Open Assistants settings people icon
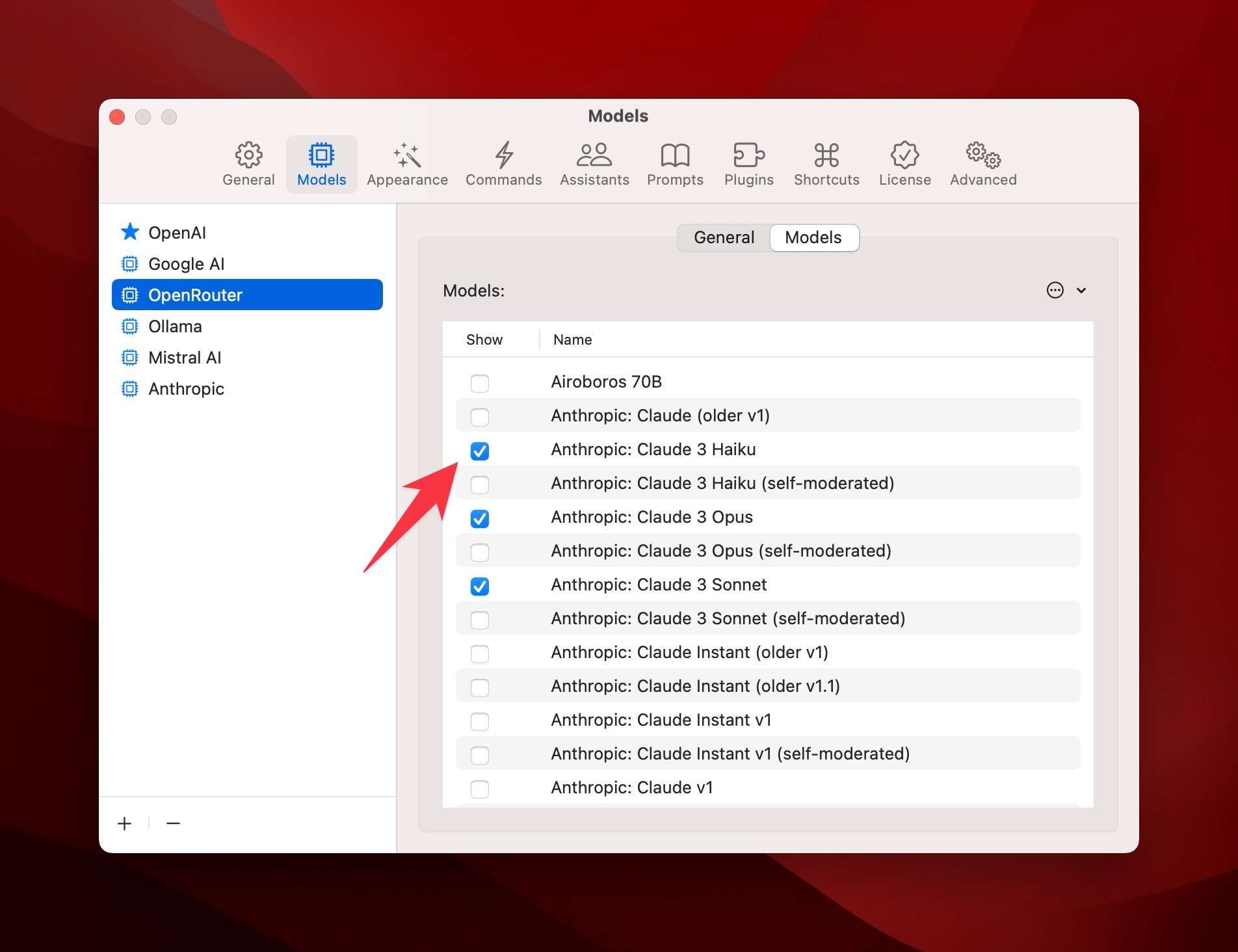The width and height of the screenshot is (1238, 952). pyautogui.click(x=594, y=155)
